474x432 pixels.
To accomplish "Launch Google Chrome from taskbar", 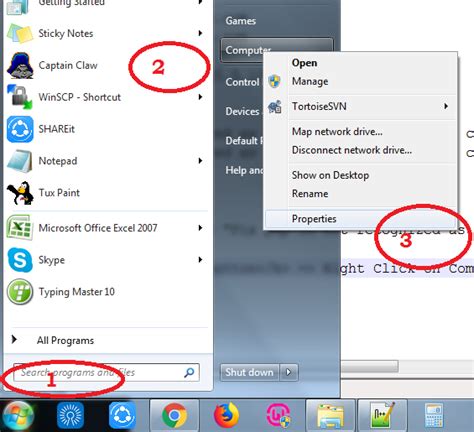I will coord(174,416).
